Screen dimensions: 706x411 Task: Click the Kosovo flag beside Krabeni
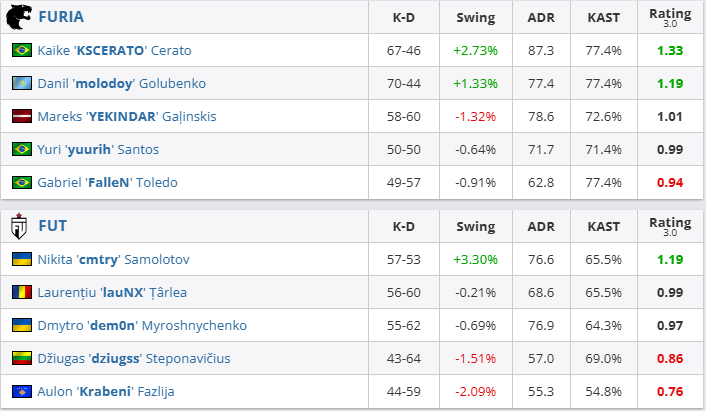point(21,391)
